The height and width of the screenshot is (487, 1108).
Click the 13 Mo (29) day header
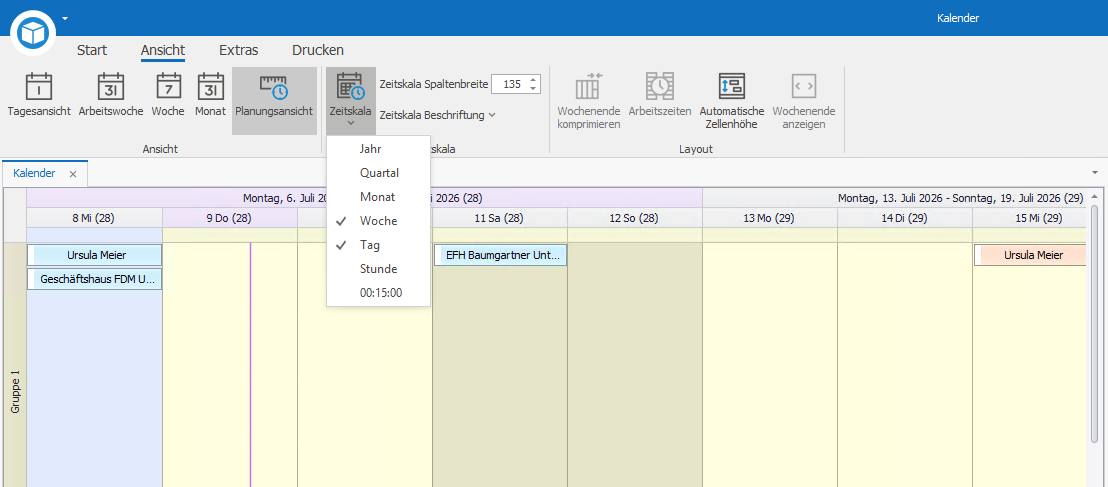click(x=770, y=218)
